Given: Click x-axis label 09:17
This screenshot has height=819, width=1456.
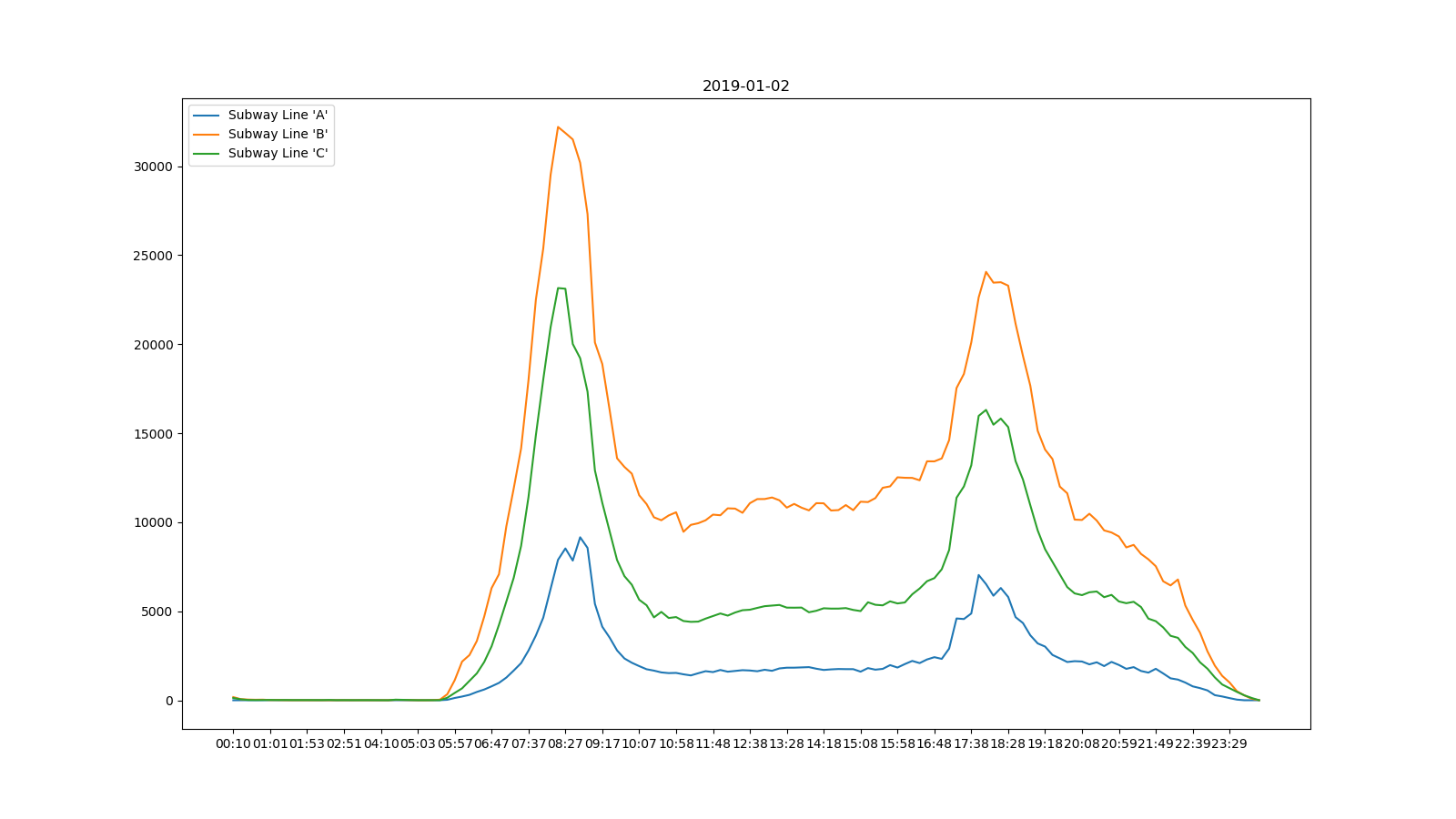Looking at the screenshot, I should [x=602, y=743].
